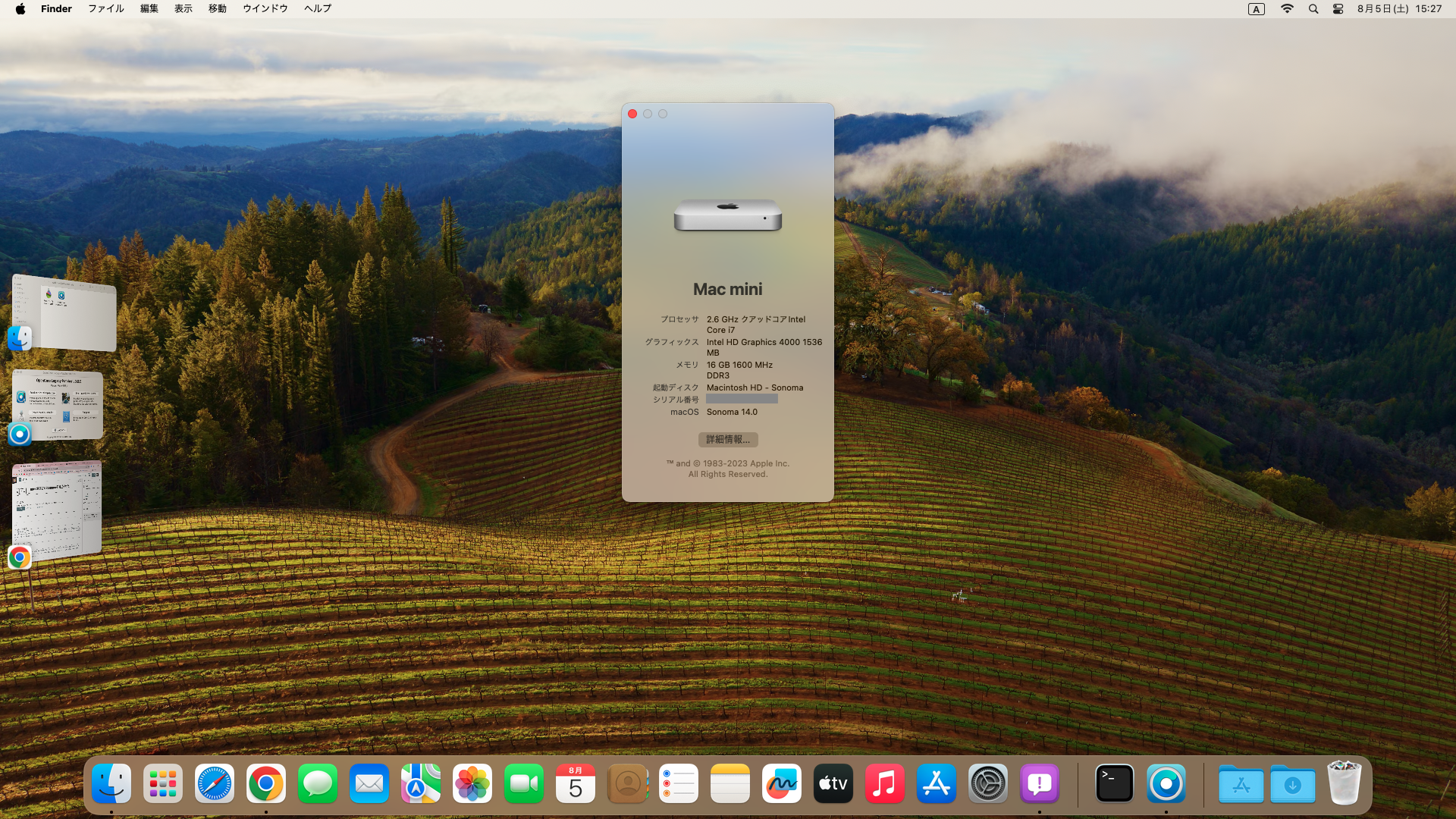
Task: Open Contacts app in the Dock
Action: [x=627, y=783]
